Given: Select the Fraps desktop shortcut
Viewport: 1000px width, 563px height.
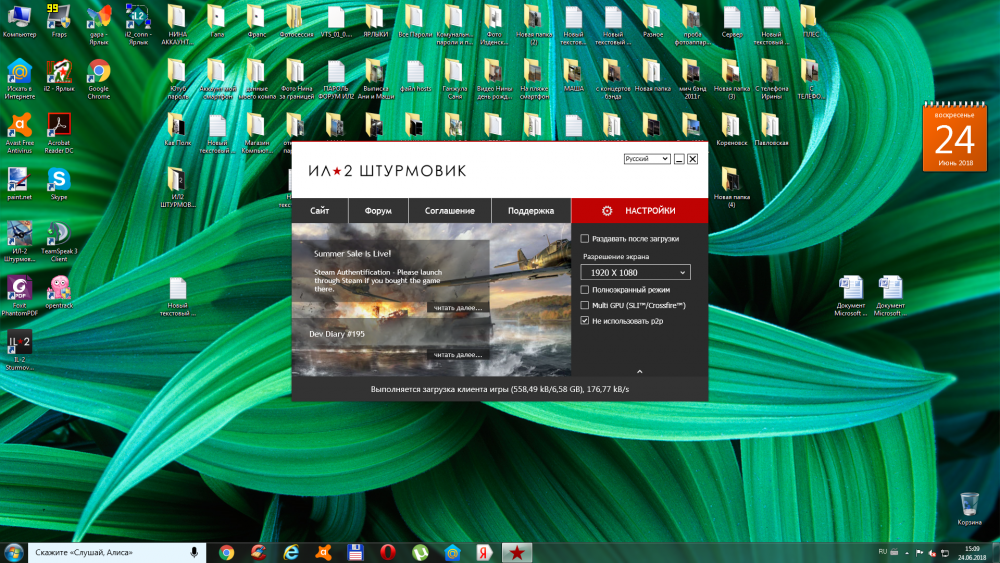Looking at the screenshot, I should [x=58, y=17].
